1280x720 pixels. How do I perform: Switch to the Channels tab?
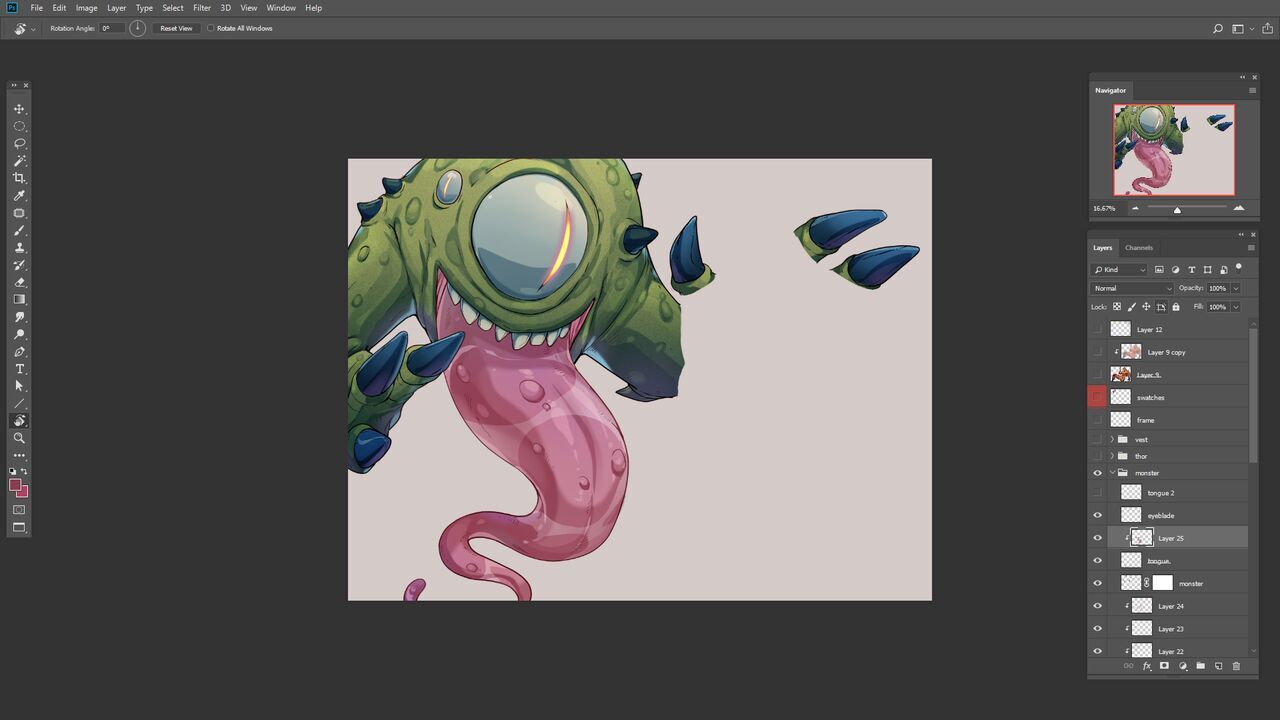1138,248
